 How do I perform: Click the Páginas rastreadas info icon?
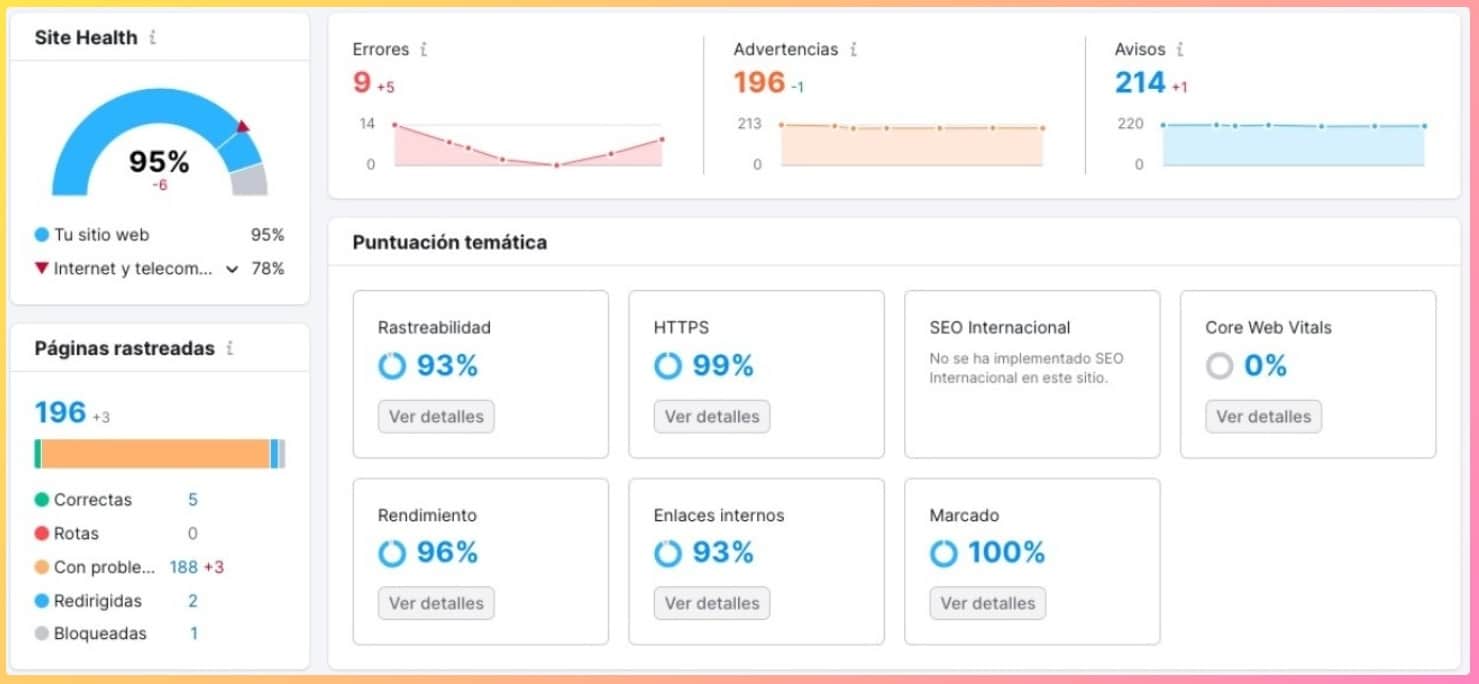[x=230, y=348]
